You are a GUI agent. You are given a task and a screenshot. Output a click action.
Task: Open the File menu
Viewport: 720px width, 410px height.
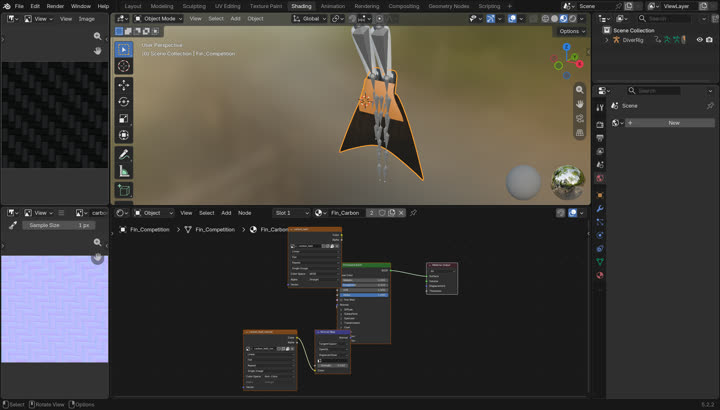(x=19, y=6)
